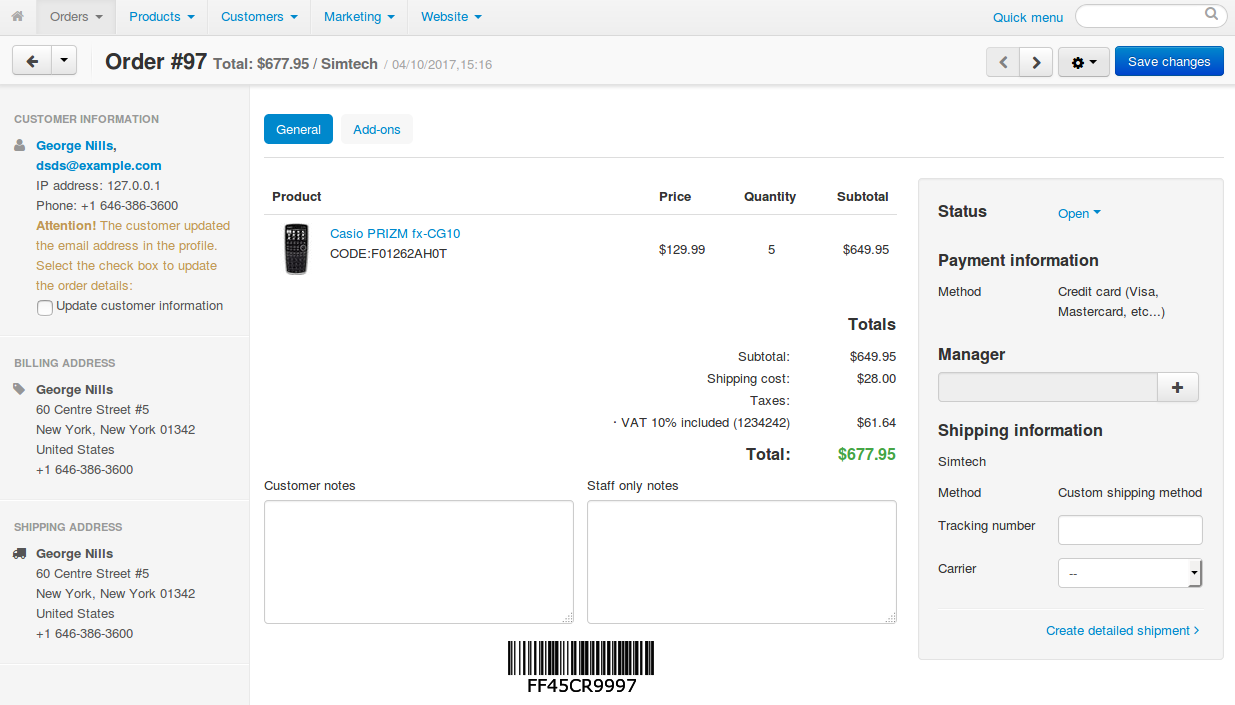
Task: Open the order Status dropdown
Action: point(1079,213)
